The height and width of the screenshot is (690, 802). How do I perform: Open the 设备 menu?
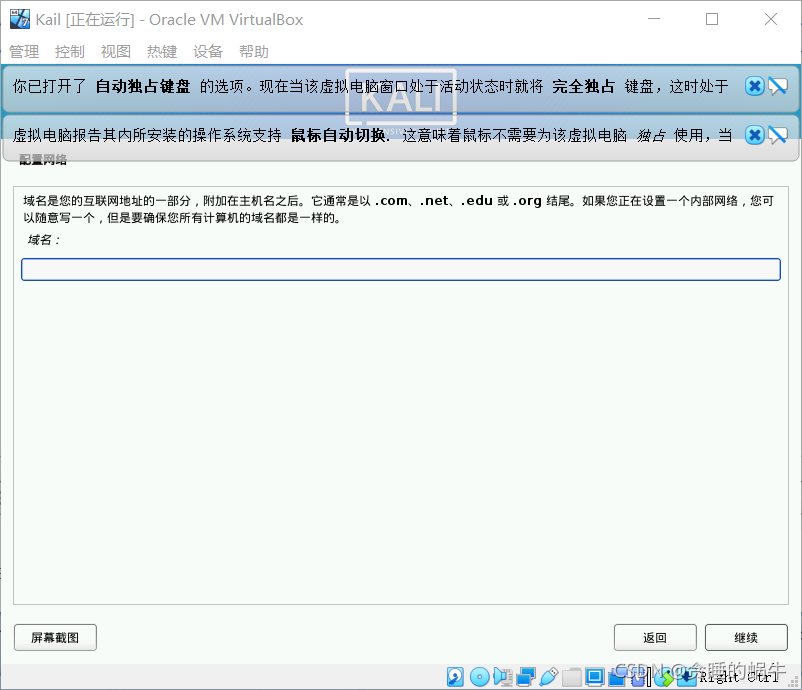pyautogui.click(x=208, y=52)
